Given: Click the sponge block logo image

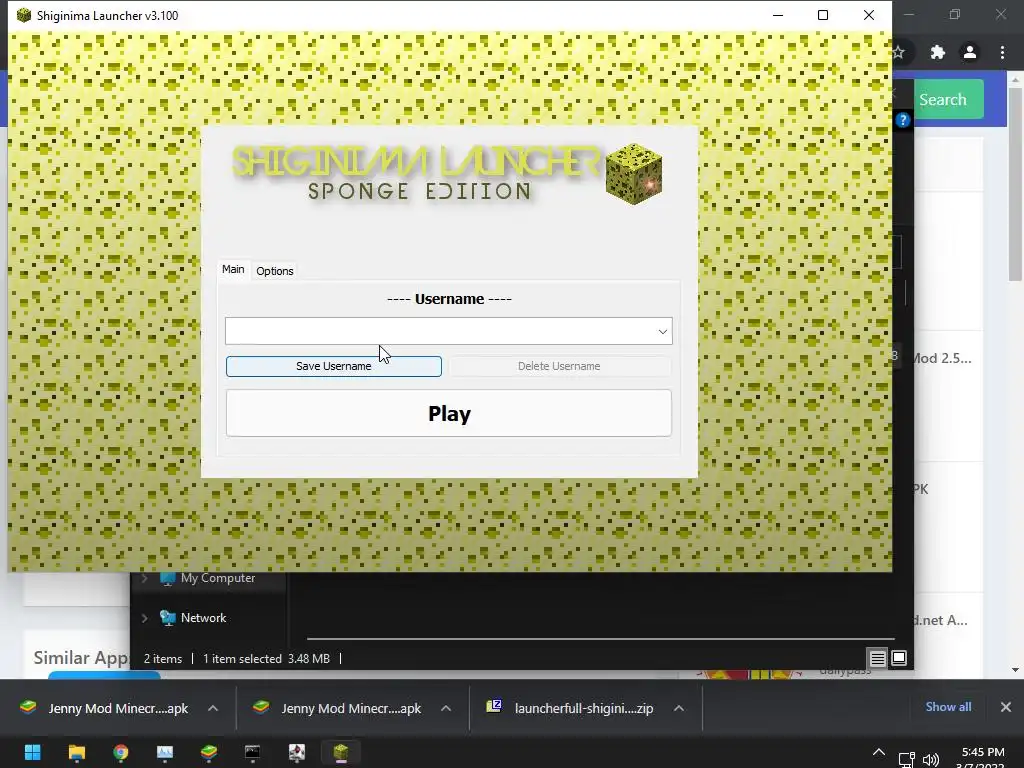Looking at the screenshot, I should (x=633, y=174).
